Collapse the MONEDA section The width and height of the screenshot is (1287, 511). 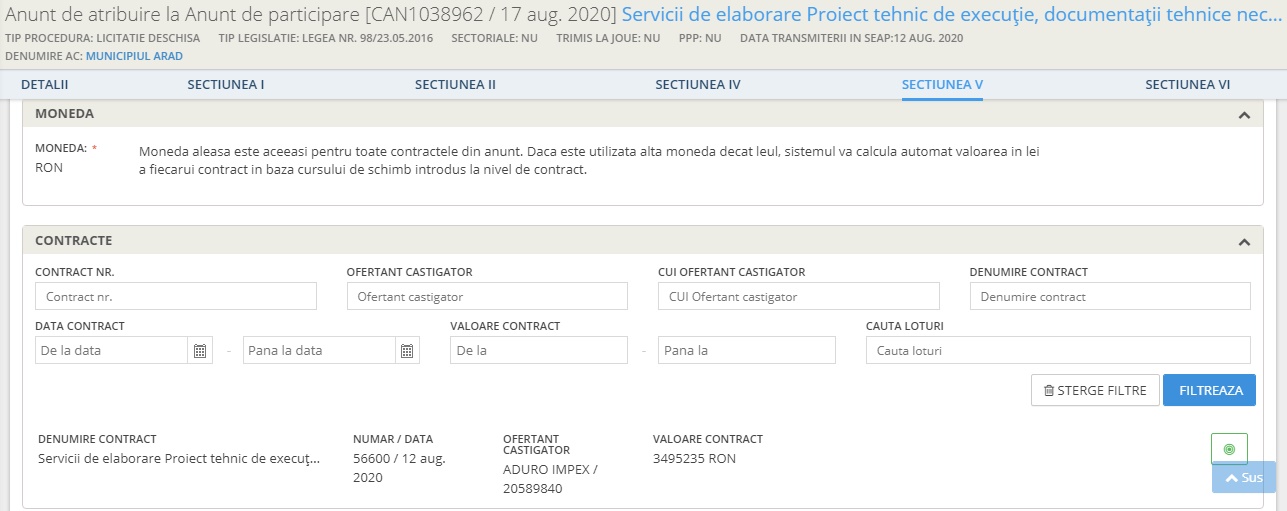(x=1244, y=115)
